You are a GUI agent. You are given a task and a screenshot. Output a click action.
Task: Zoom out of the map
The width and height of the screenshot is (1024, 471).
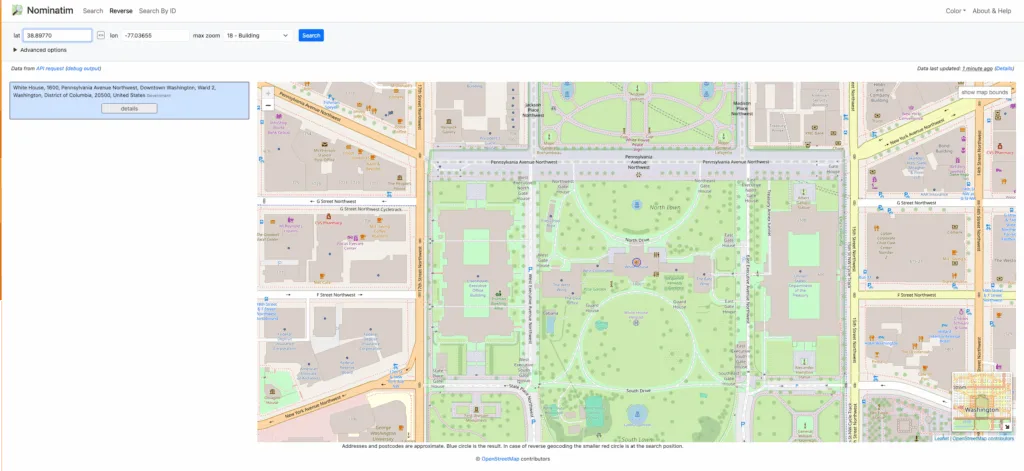point(268,105)
